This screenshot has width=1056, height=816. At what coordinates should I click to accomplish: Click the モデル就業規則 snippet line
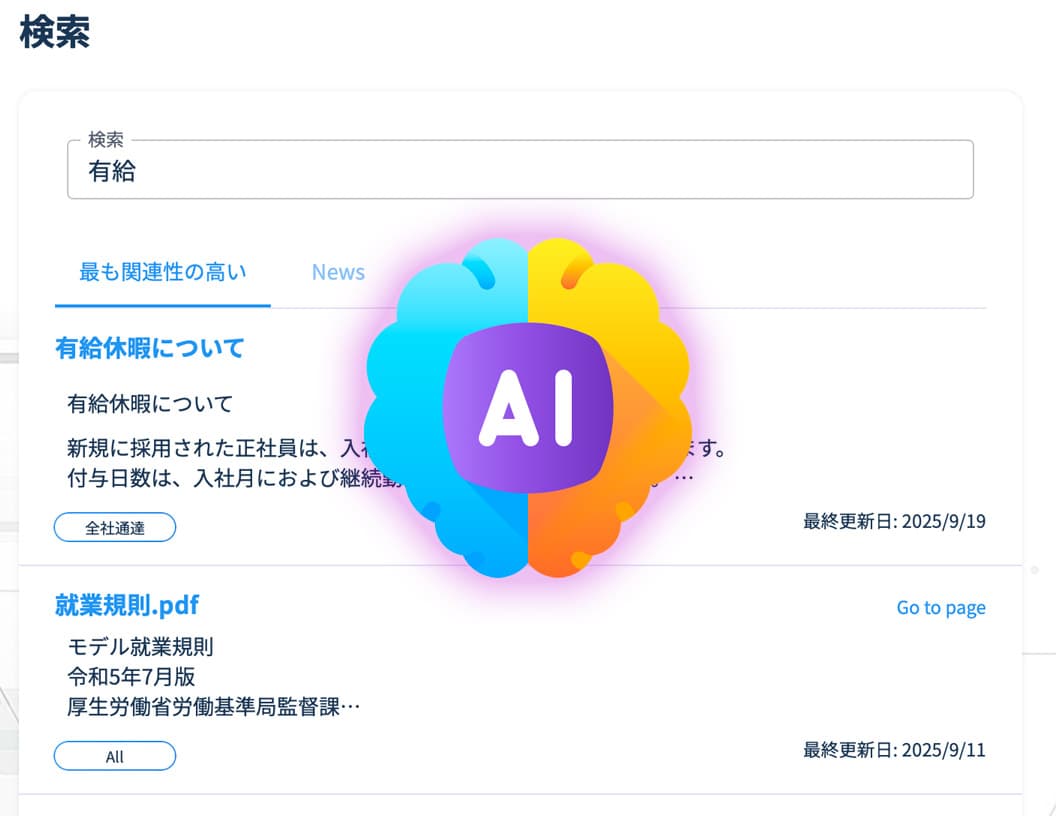point(141,646)
